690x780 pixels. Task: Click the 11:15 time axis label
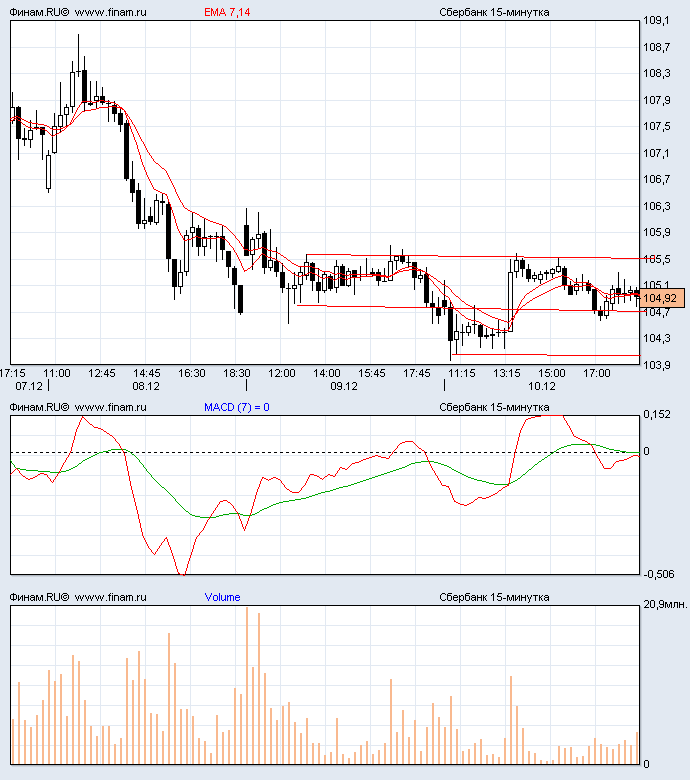coord(462,373)
